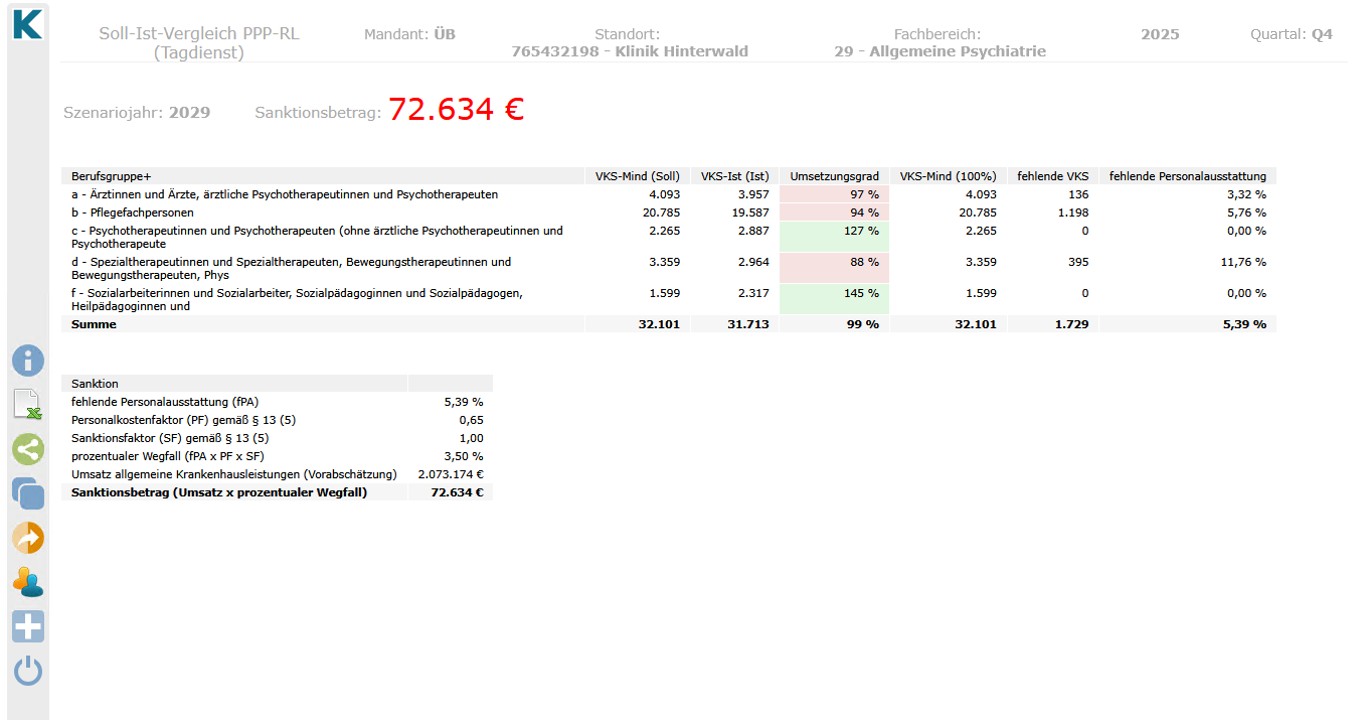Click the overlapping squares duplicate icon

28,494
